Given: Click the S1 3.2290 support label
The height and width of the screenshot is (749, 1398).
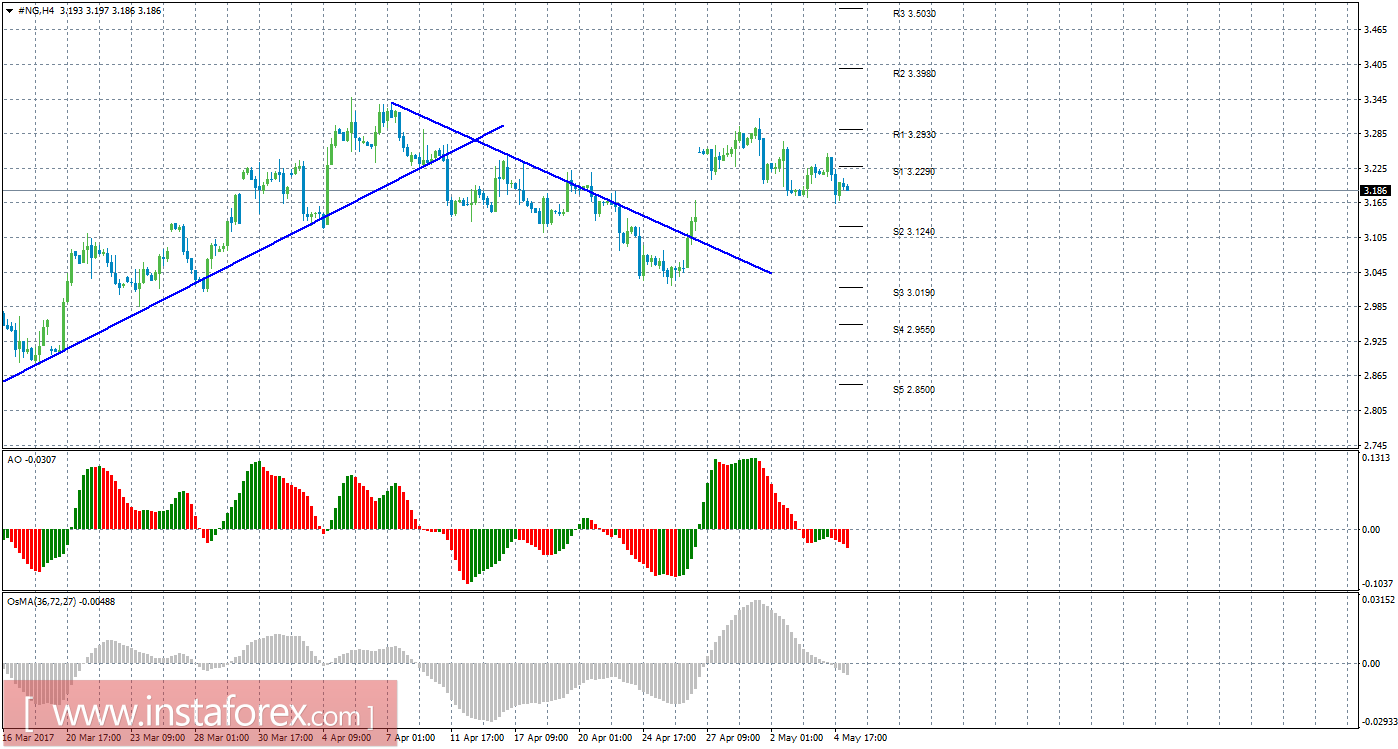Looking at the screenshot, I should (914, 172).
